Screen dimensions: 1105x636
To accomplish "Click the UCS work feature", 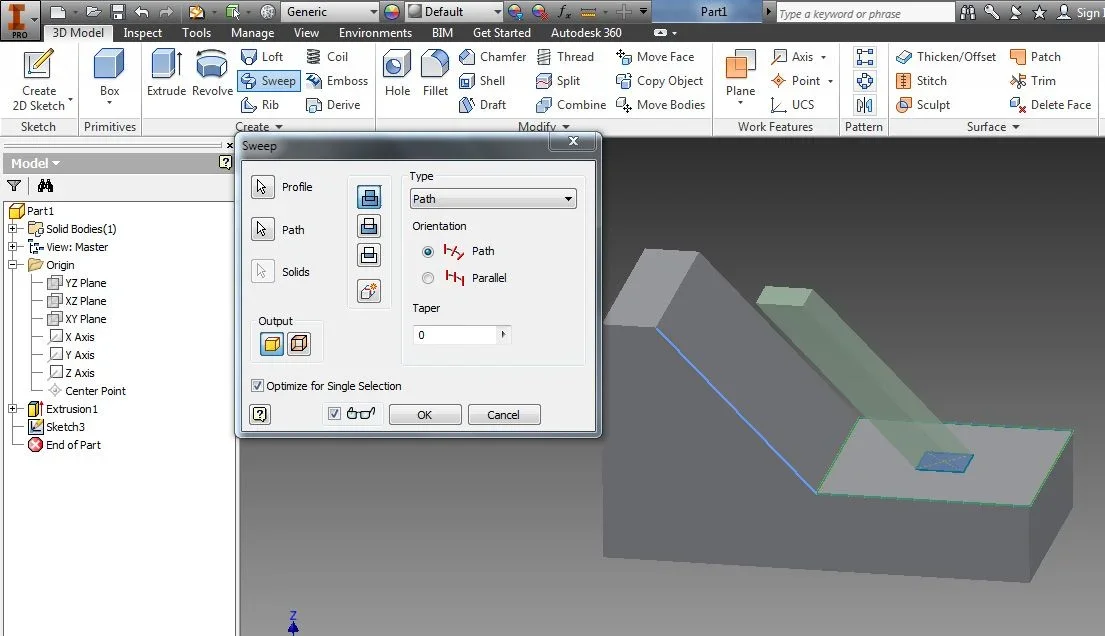I will (792, 104).
